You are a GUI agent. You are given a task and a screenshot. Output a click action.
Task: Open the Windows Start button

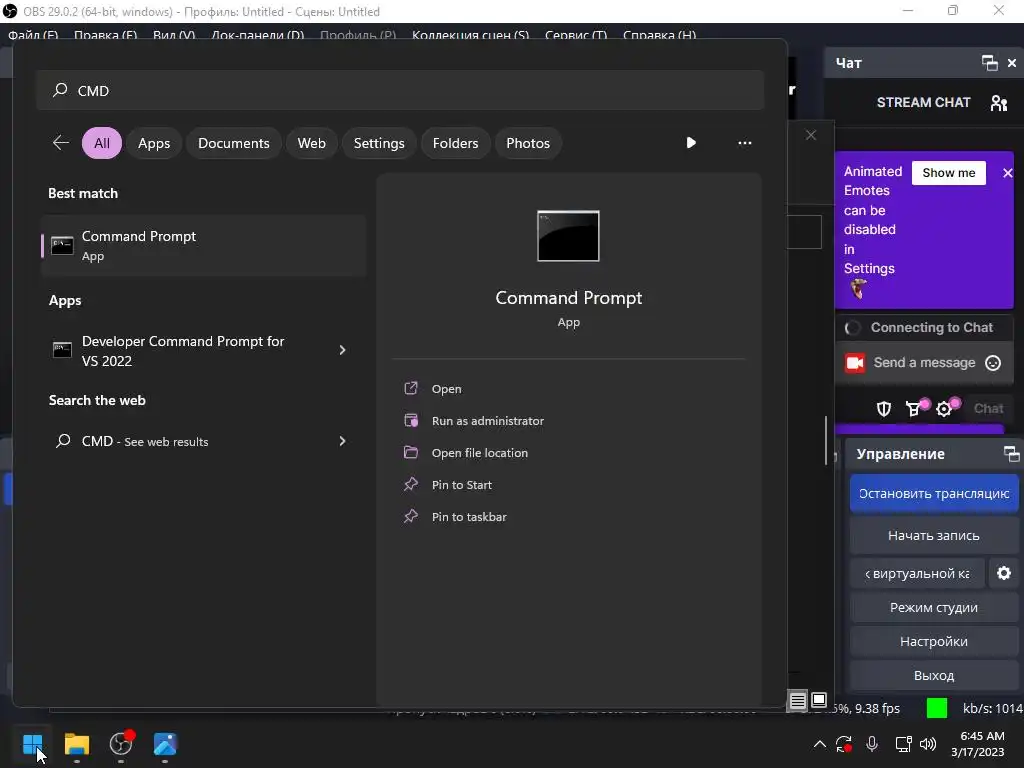[33, 744]
